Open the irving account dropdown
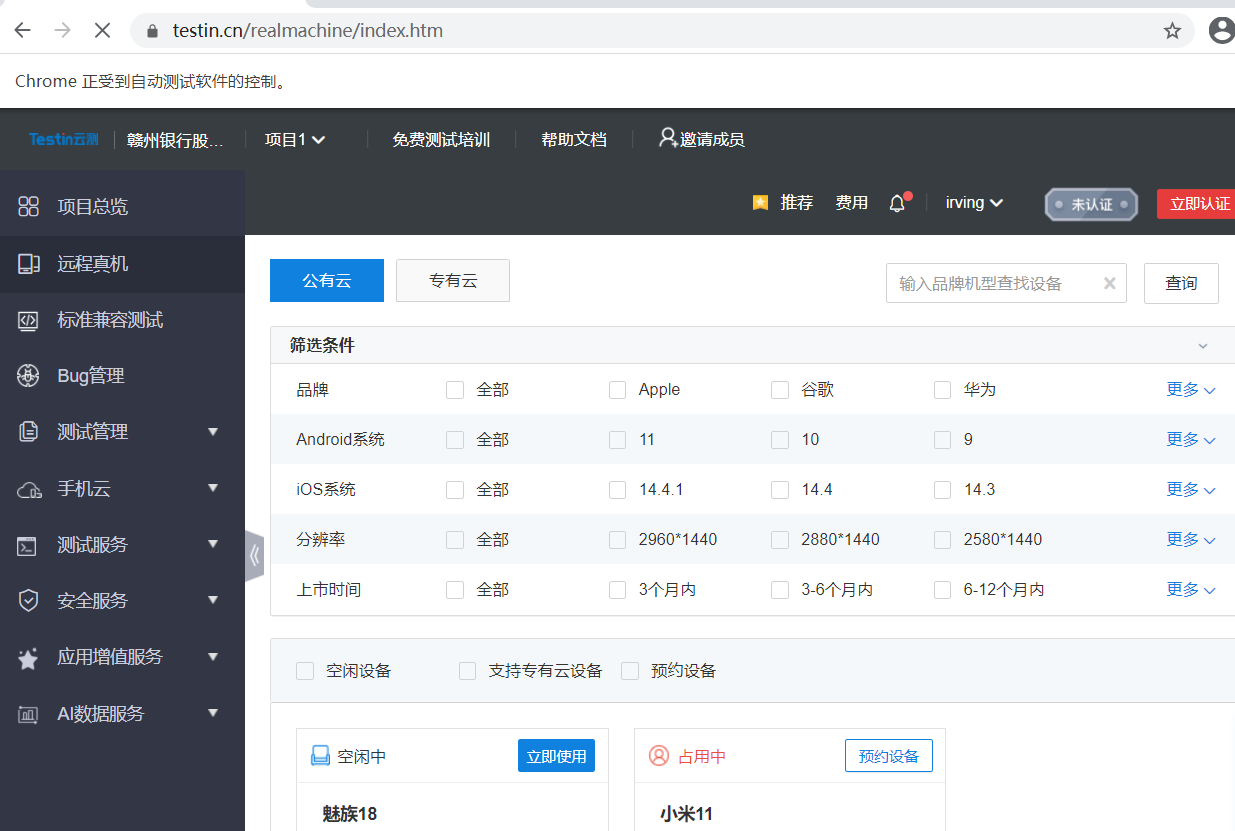The width and height of the screenshot is (1235, 831). (973, 202)
